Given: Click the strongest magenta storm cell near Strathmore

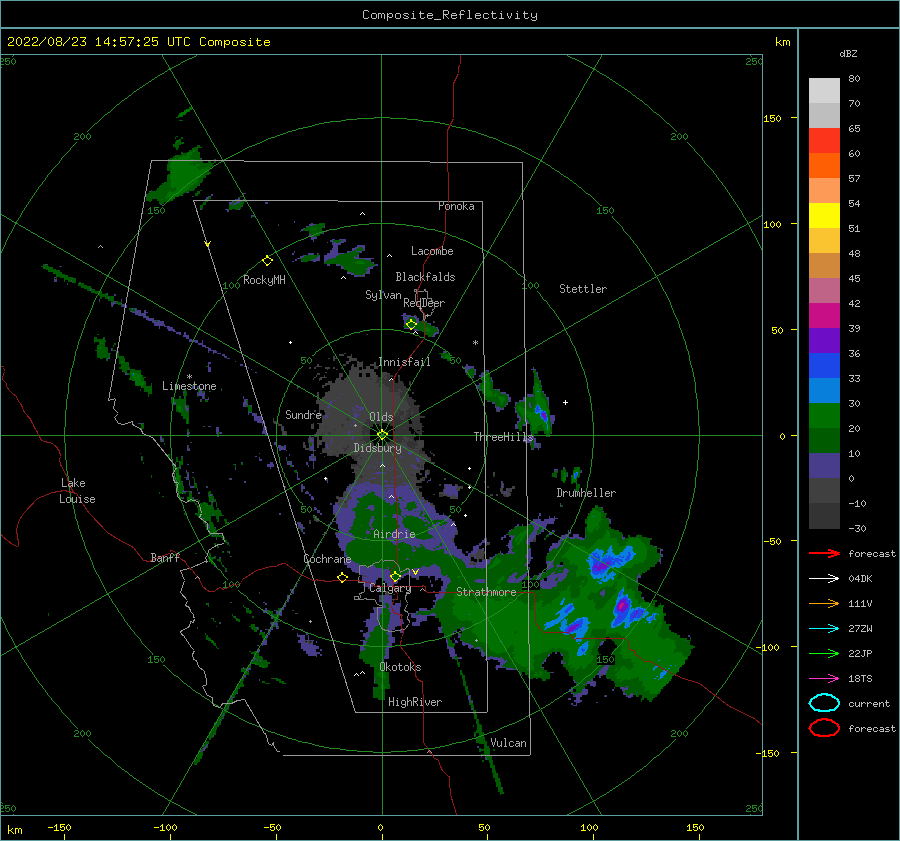Looking at the screenshot, I should pos(621,606).
